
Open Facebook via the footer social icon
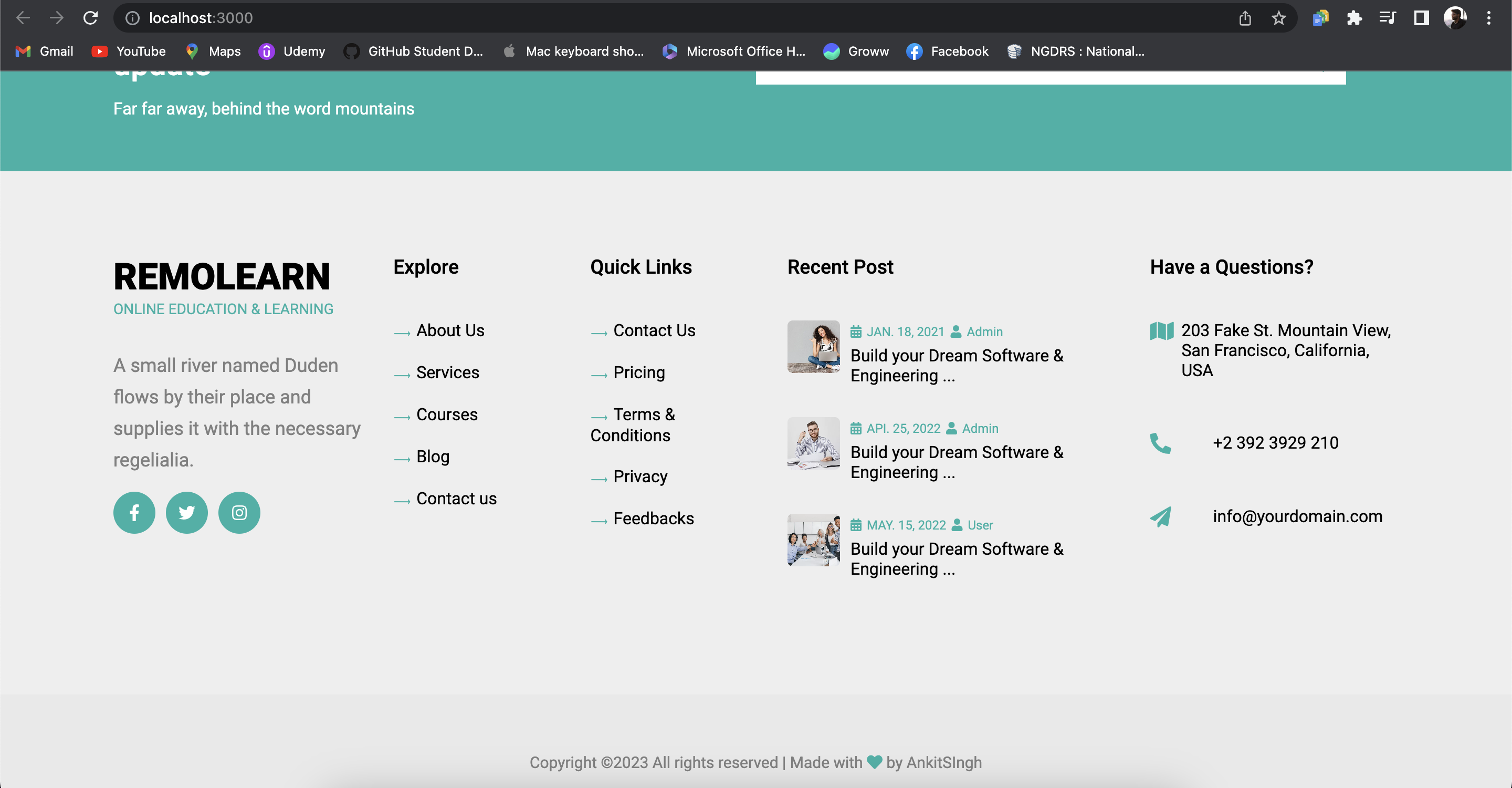(x=134, y=512)
